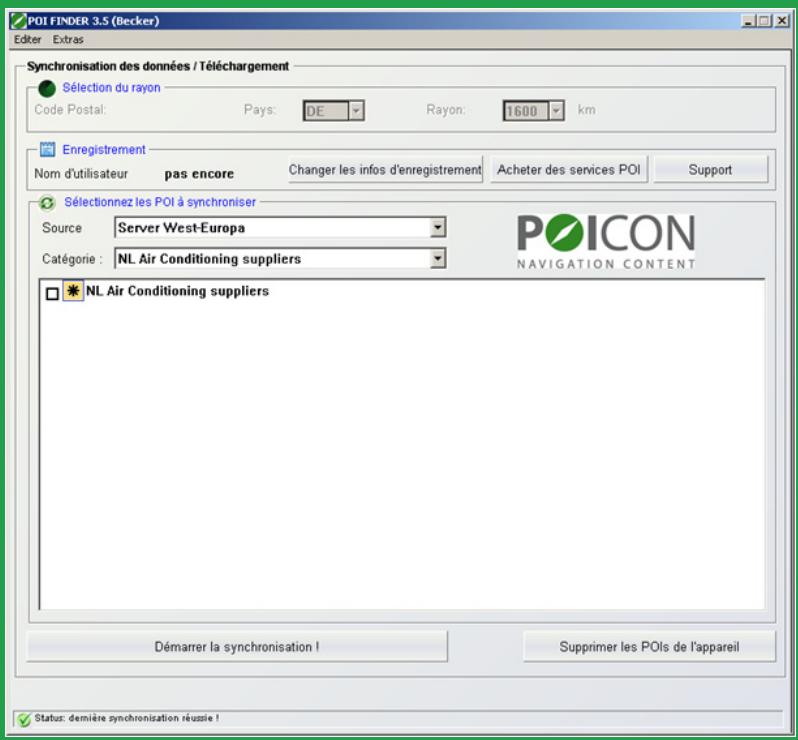
Task: Click the green globe icon beside Sélection du rayon
Action: [47, 89]
